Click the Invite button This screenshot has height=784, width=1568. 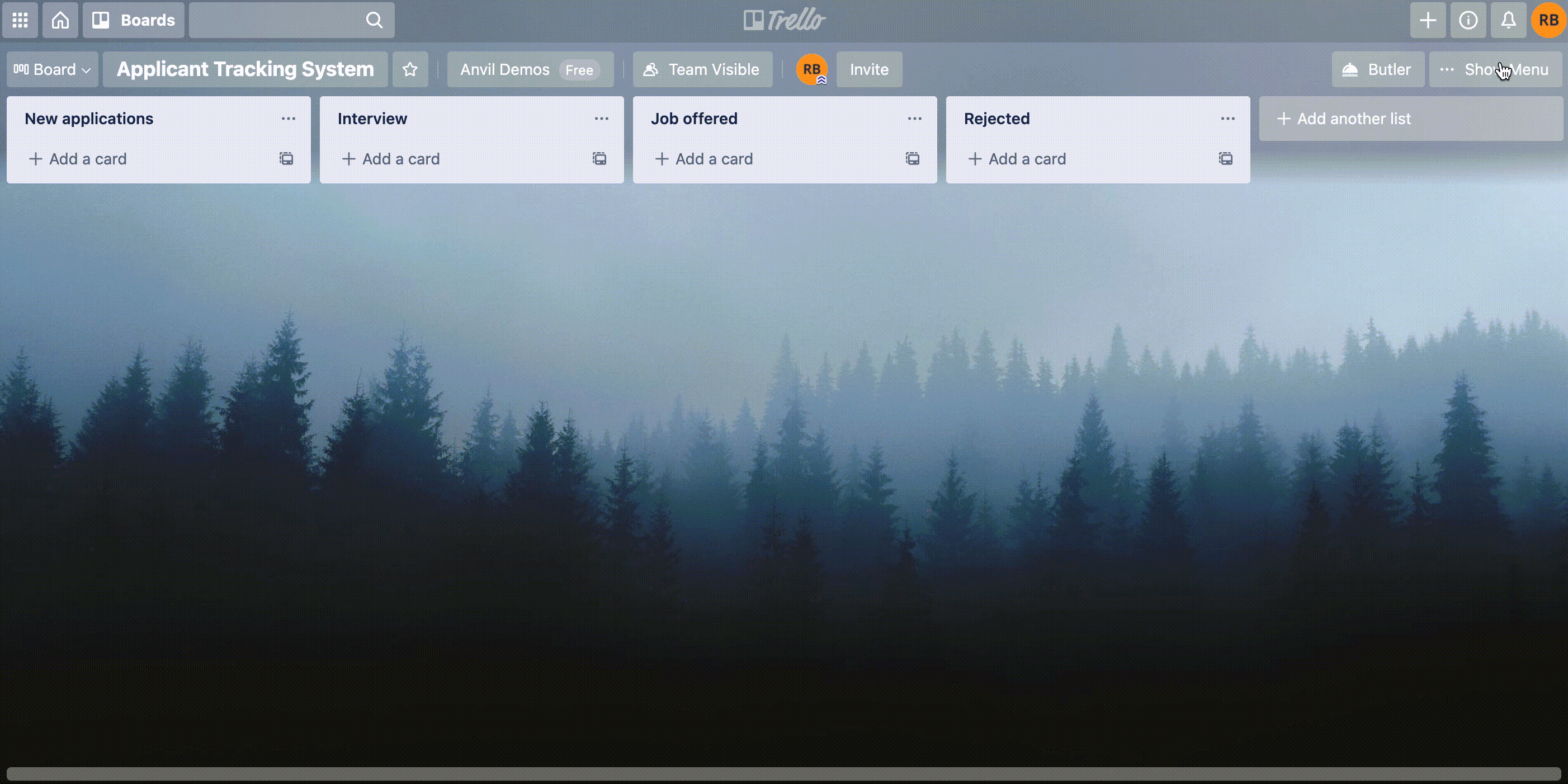click(868, 69)
